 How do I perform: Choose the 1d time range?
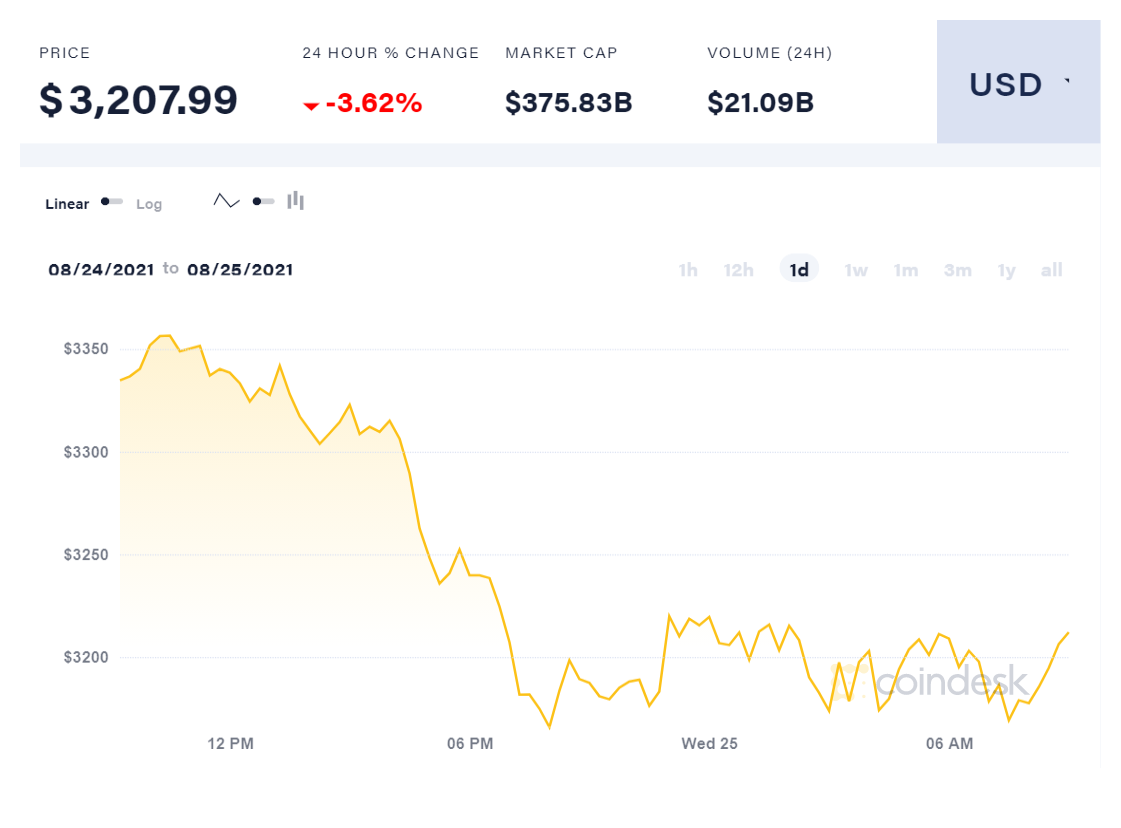[x=799, y=270]
